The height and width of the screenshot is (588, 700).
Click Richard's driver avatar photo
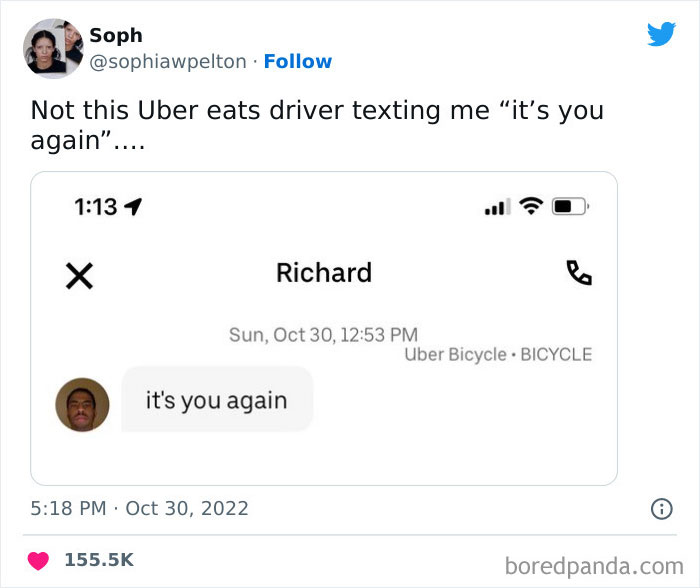pyautogui.click(x=82, y=405)
